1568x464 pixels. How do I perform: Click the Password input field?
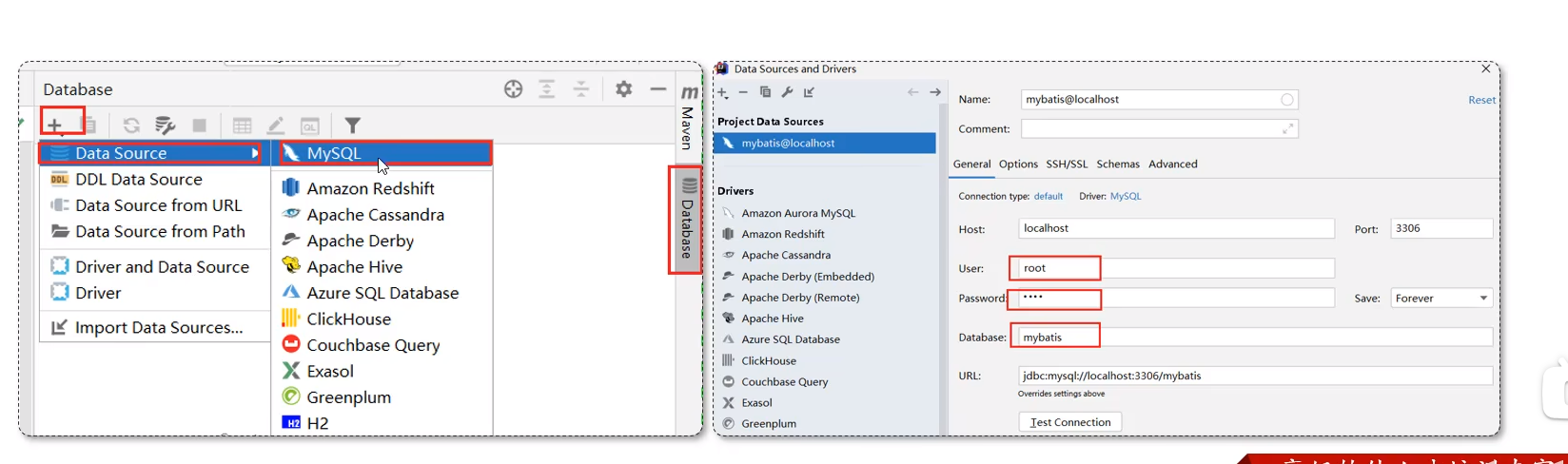[x=1176, y=299]
